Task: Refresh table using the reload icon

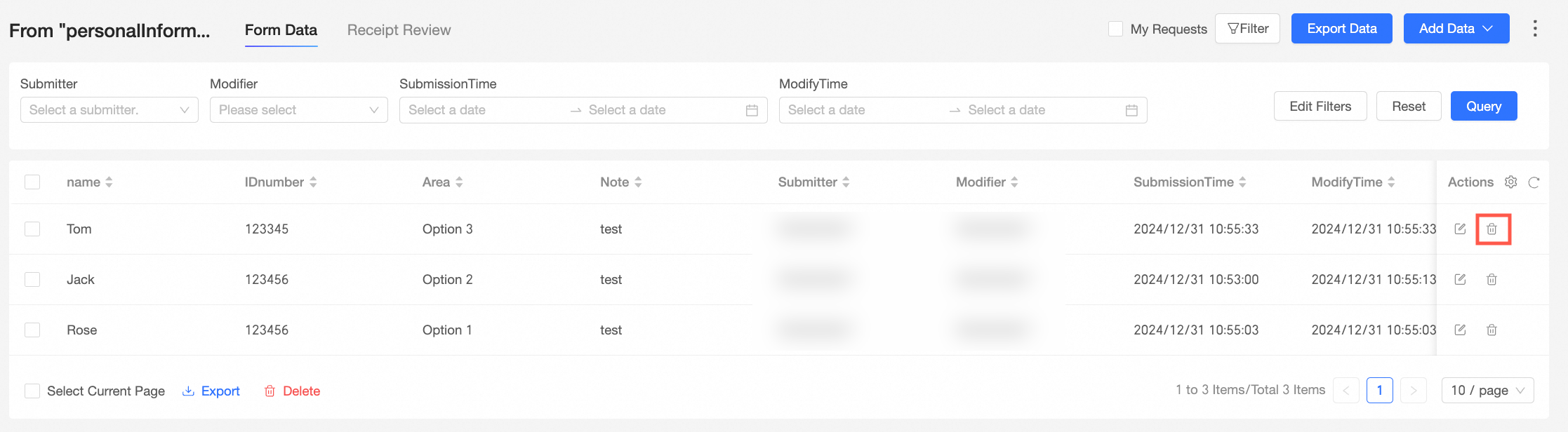Action: [1534, 182]
